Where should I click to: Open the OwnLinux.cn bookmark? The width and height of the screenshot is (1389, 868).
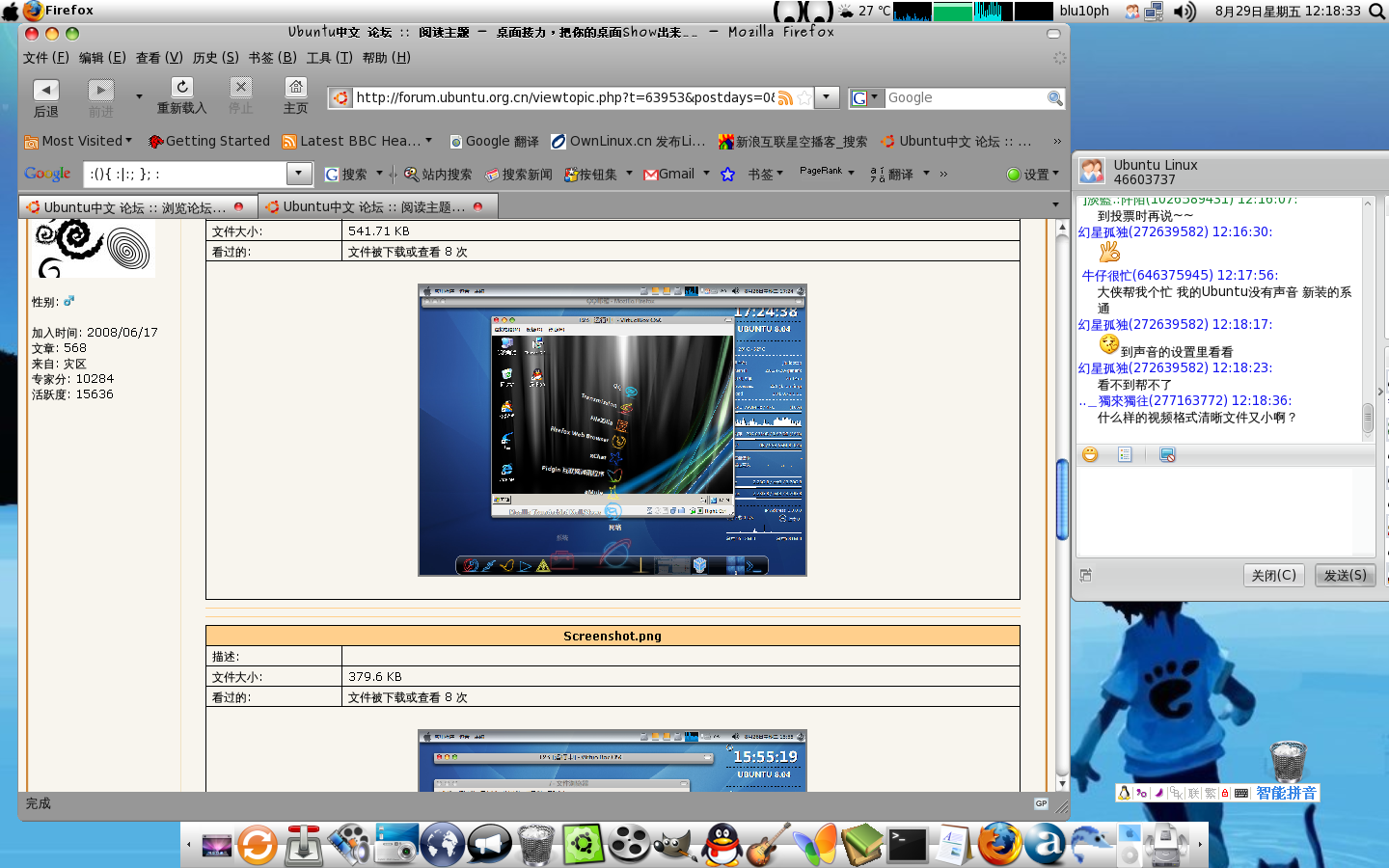pyautogui.click(x=628, y=141)
